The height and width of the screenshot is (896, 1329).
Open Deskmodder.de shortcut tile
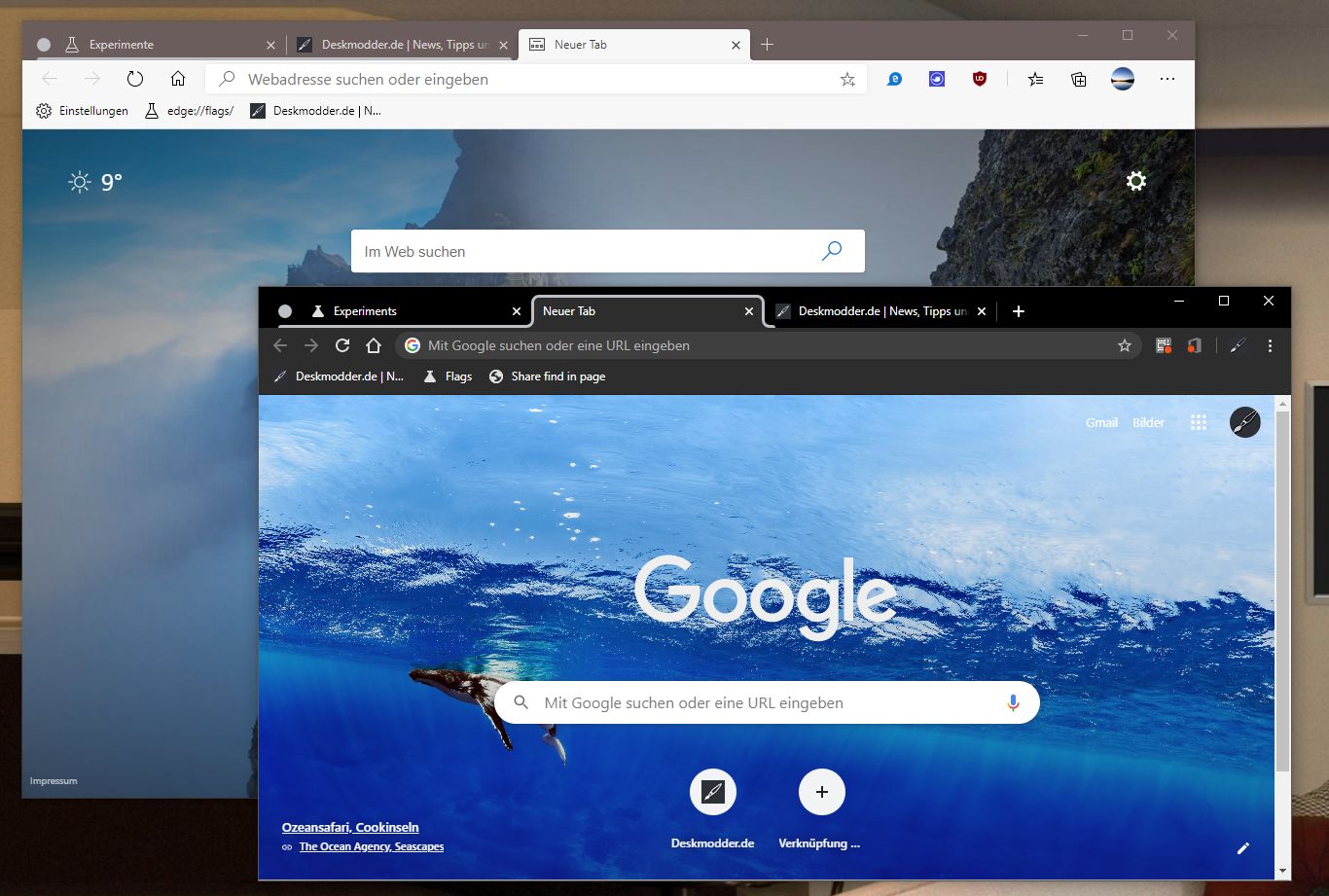[713, 809]
